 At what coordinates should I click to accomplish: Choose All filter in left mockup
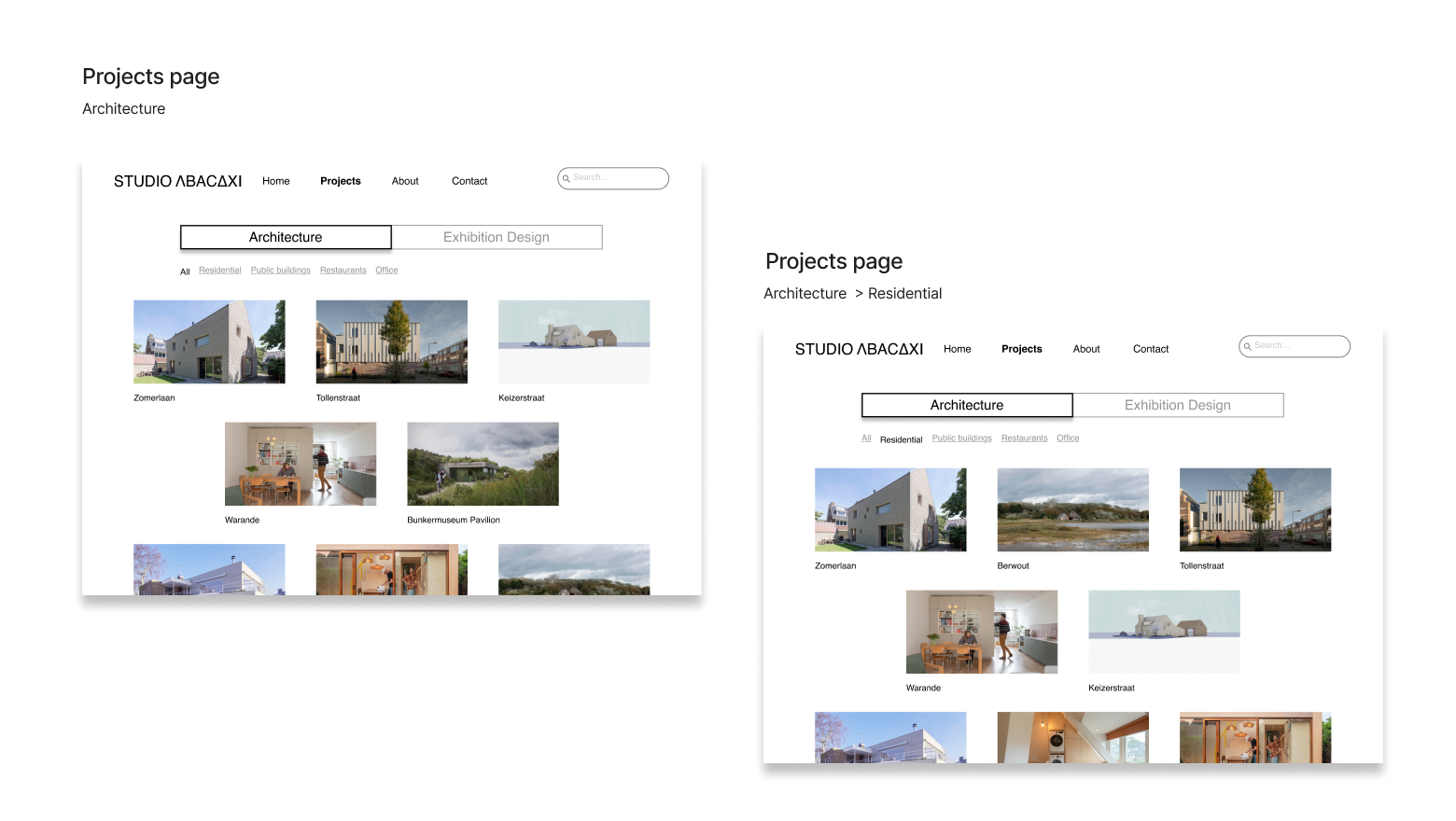[185, 271]
